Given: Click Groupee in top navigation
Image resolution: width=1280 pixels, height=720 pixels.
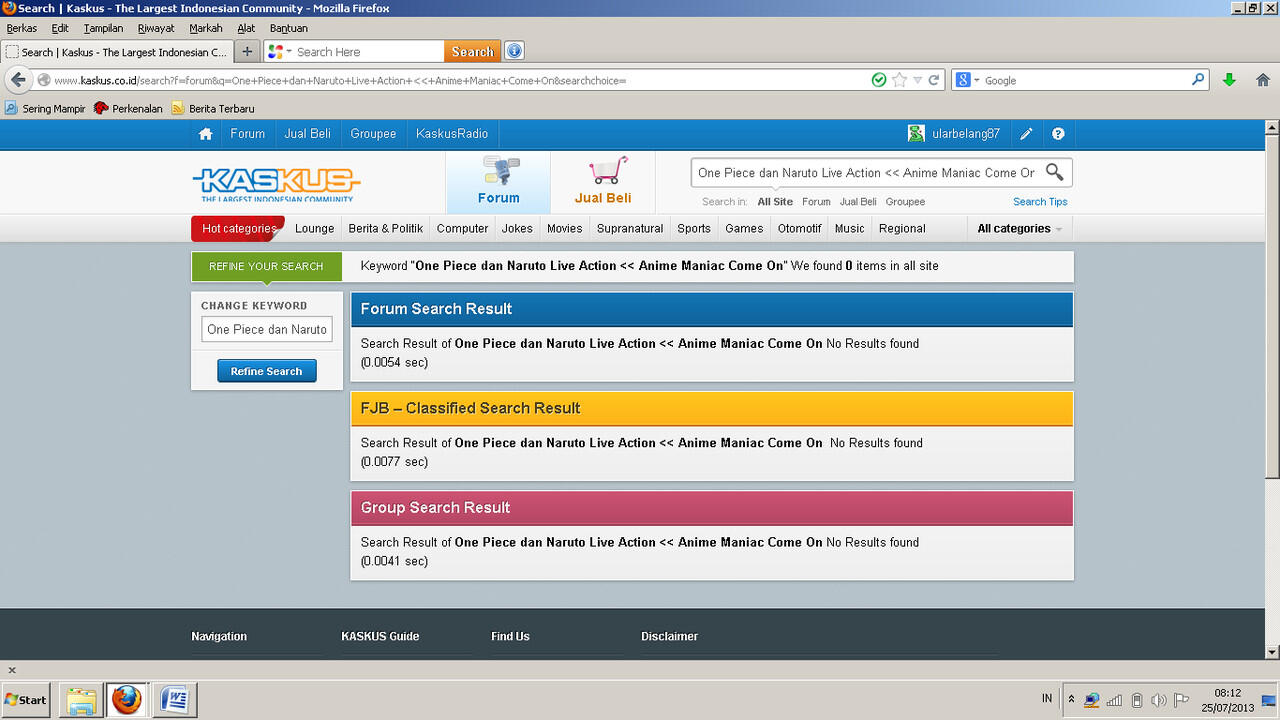Looking at the screenshot, I should pyautogui.click(x=373, y=134).
